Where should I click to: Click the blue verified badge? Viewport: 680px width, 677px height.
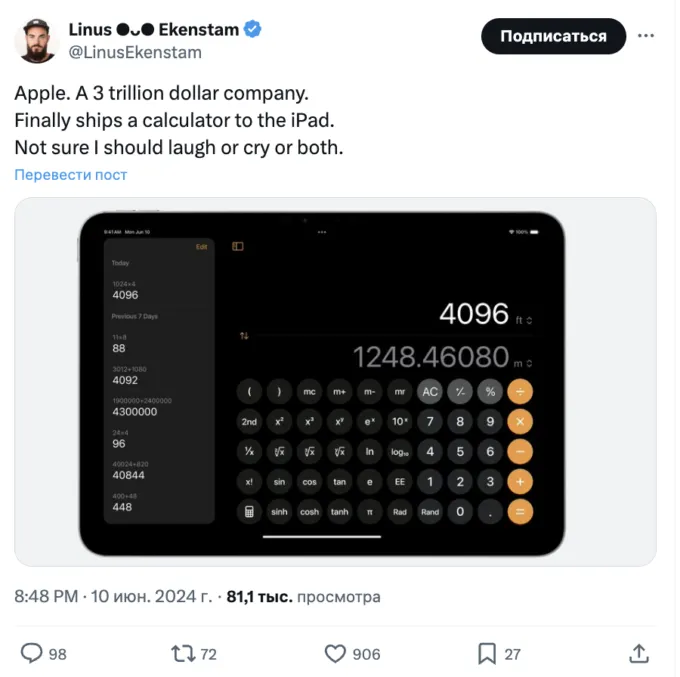254,29
